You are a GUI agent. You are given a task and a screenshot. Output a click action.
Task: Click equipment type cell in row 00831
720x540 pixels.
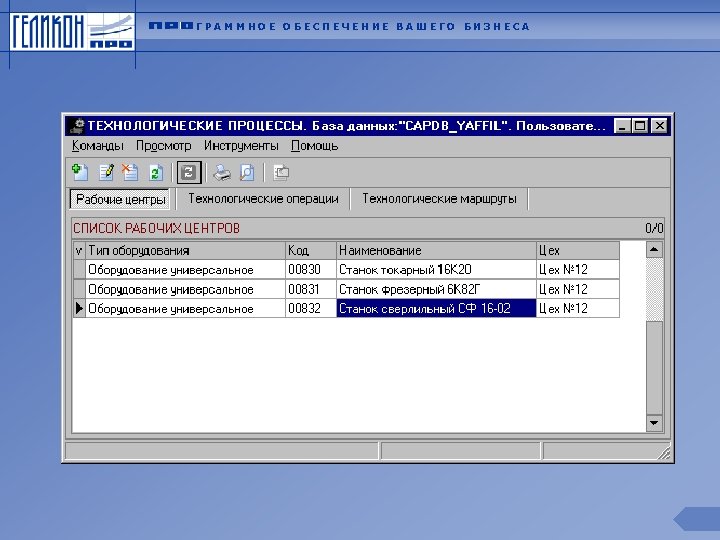pos(186,289)
